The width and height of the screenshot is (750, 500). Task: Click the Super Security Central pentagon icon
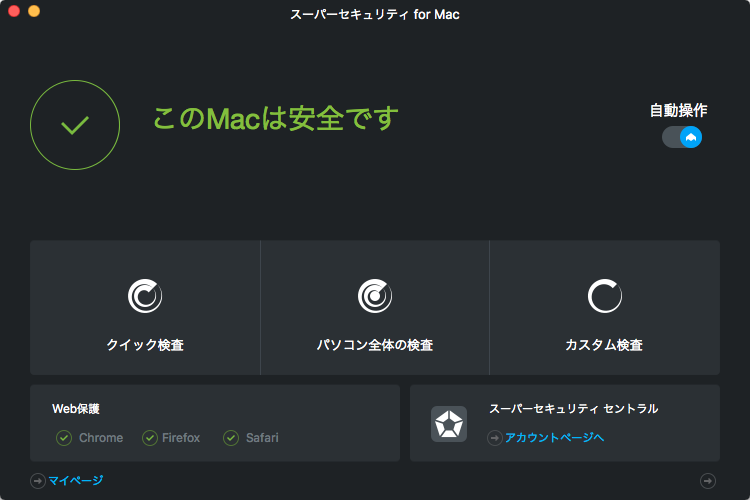point(449,424)
